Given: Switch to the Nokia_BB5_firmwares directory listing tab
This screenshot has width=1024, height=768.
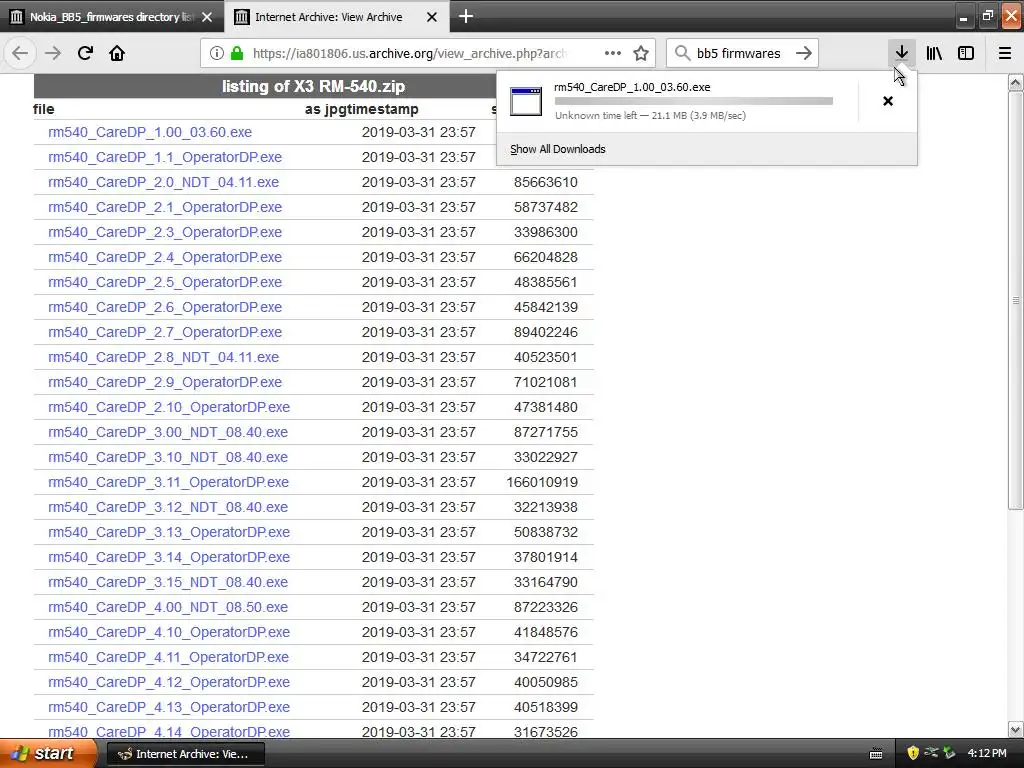Looking at the screenshot, I should pos(112,17).
